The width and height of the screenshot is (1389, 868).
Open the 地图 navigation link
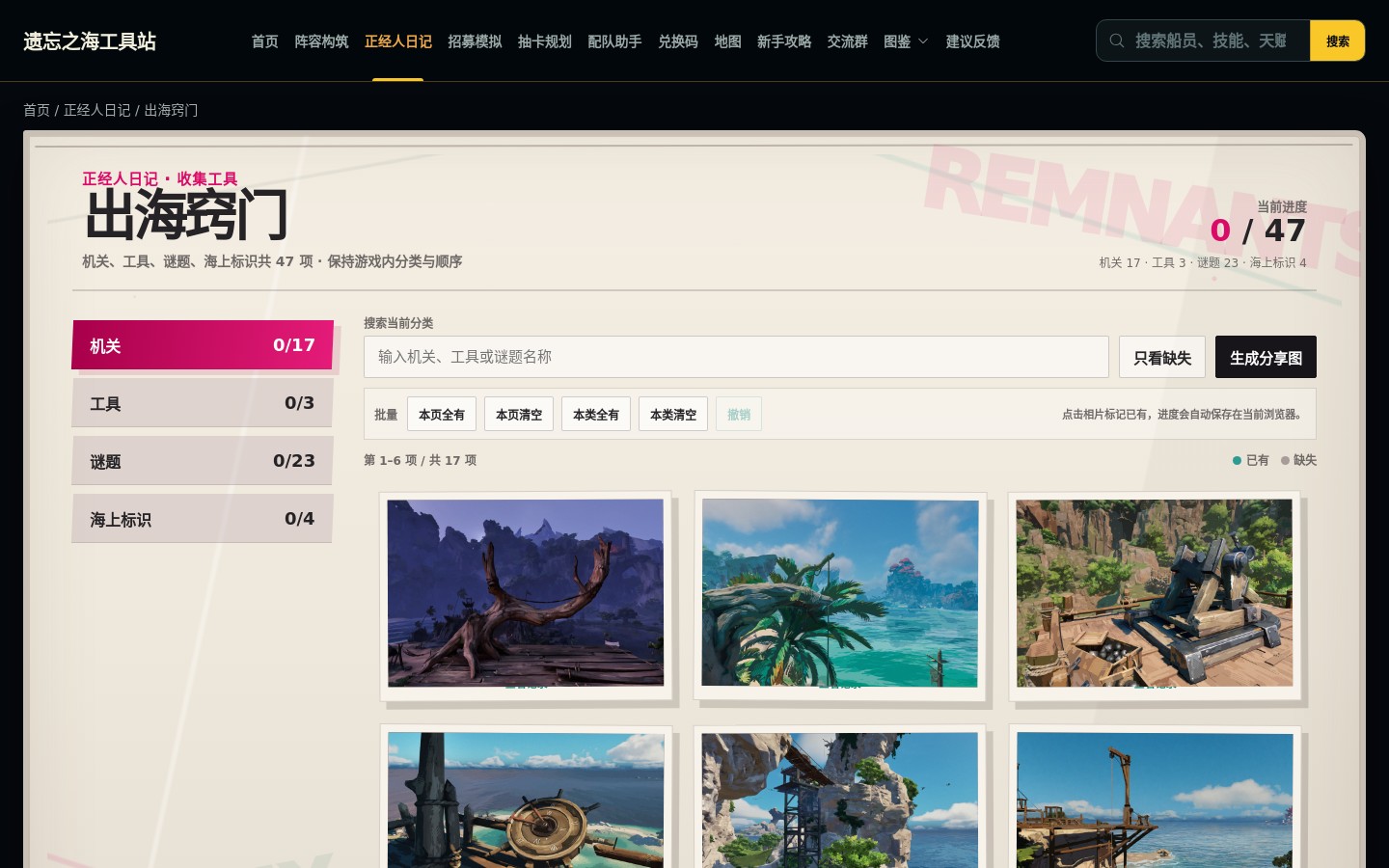pos(728,41)
